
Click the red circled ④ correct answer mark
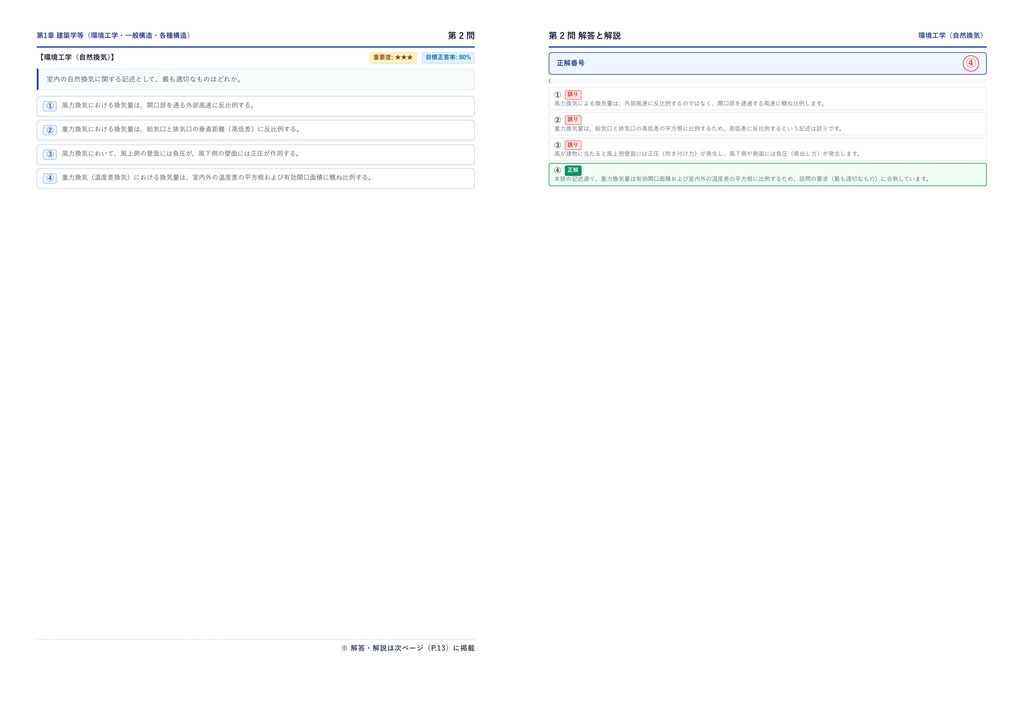click(x=970, y=63)
